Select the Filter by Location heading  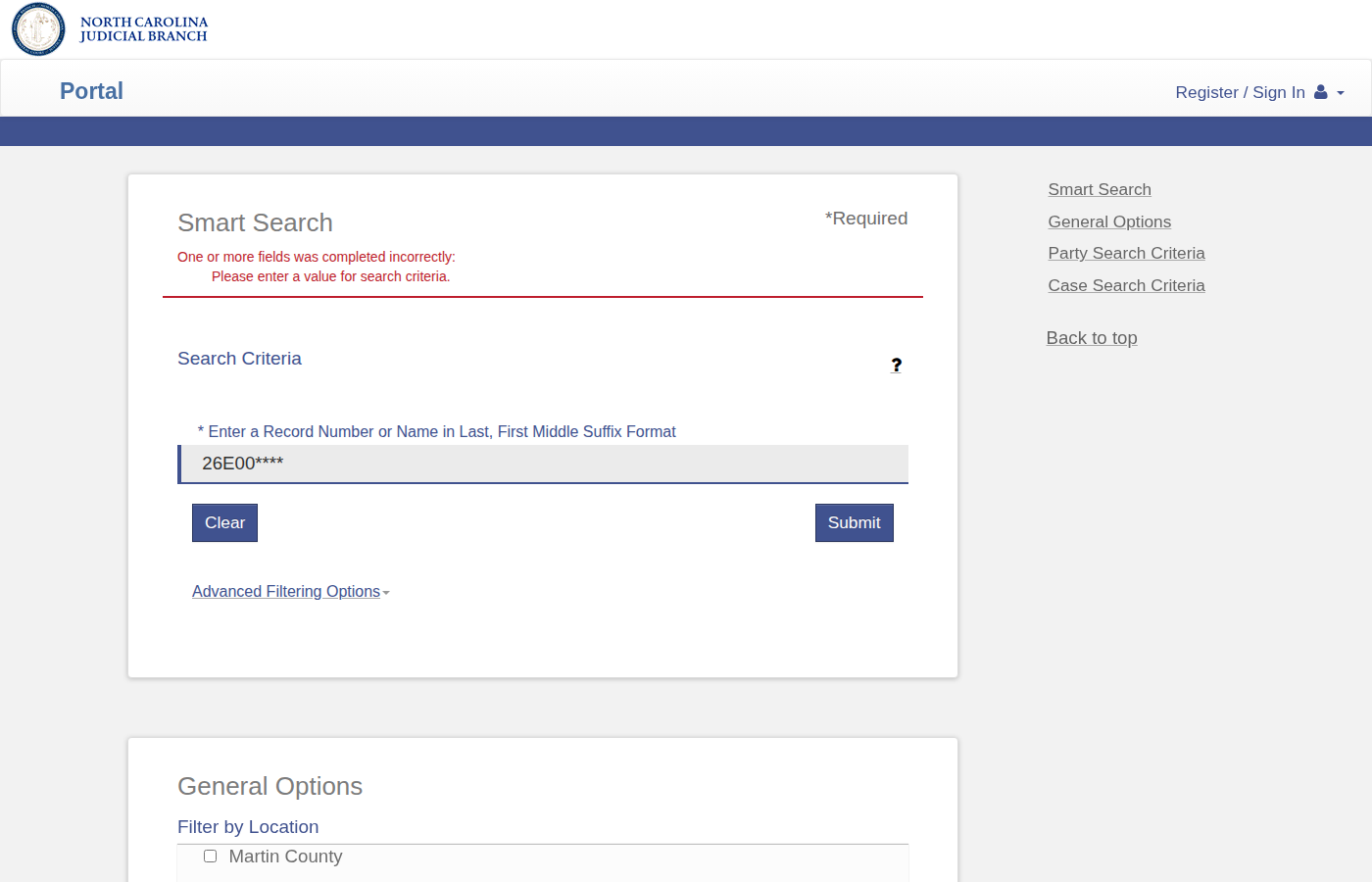(x=248, y=826)
